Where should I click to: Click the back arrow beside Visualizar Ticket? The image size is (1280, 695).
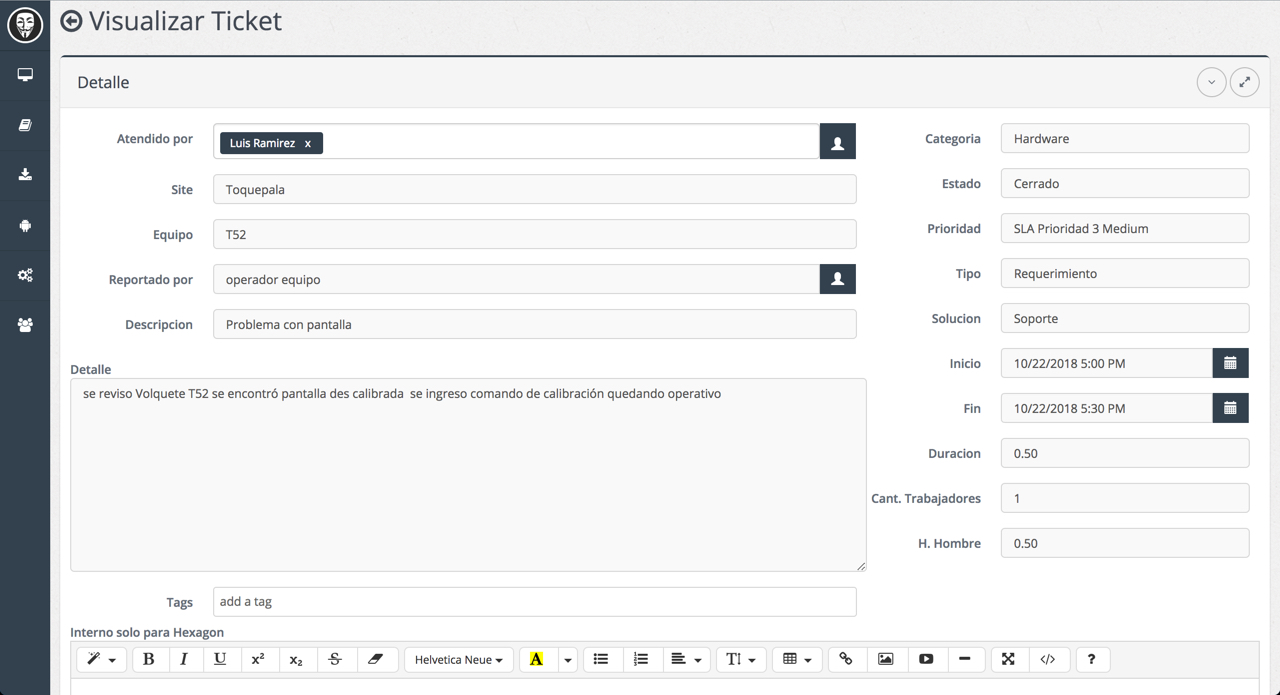click(x=71, y=21)
